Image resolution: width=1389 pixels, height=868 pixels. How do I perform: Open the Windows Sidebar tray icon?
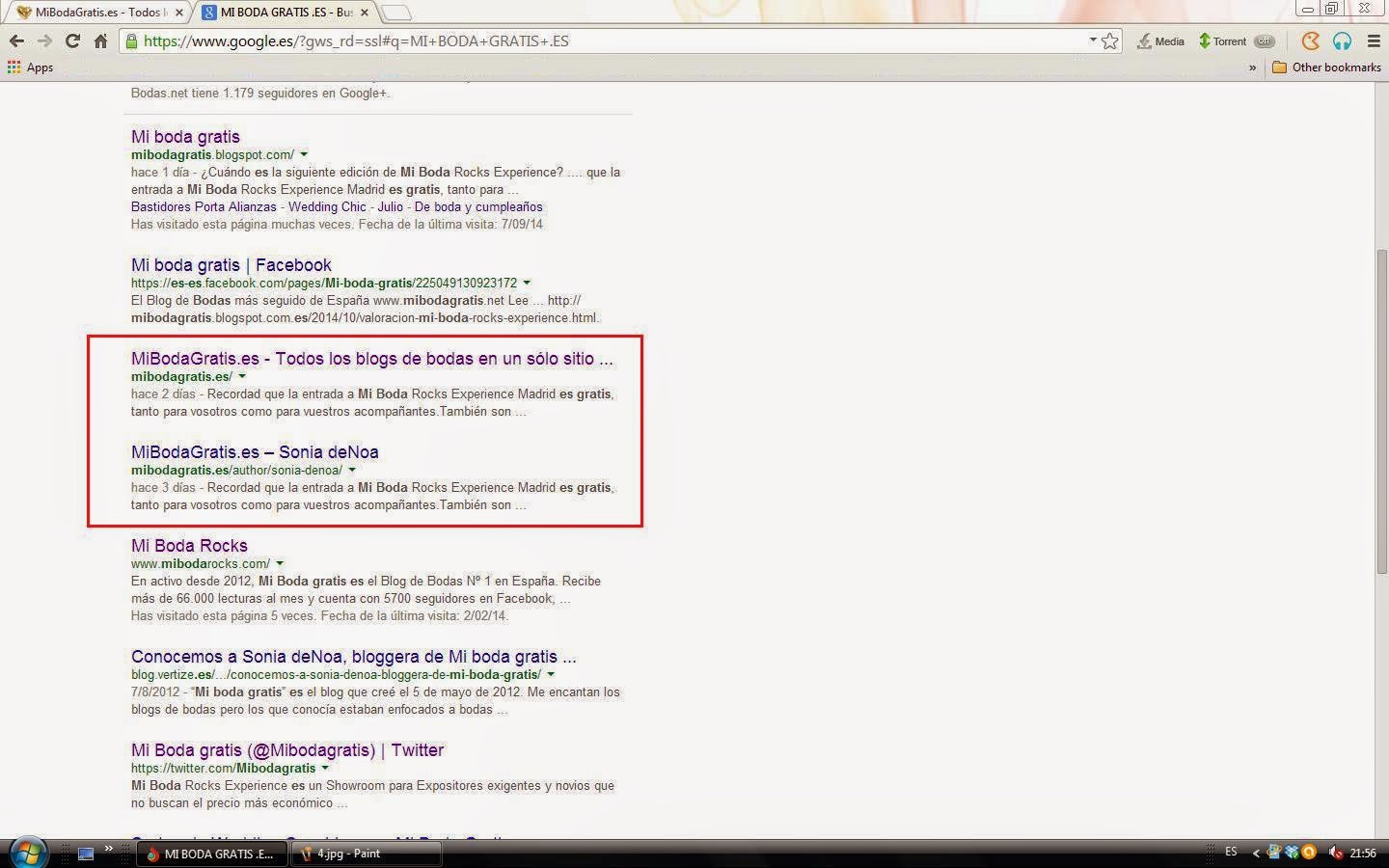pos(1275,853)
